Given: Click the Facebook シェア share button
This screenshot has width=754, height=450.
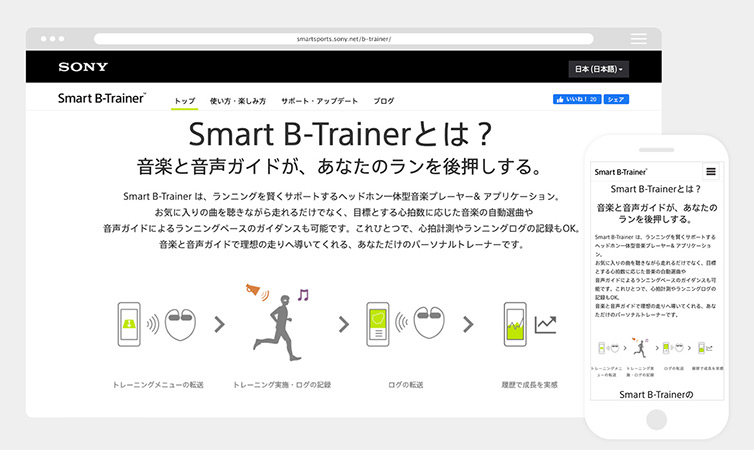Looking at the screenshot, I should pos(616,99).
